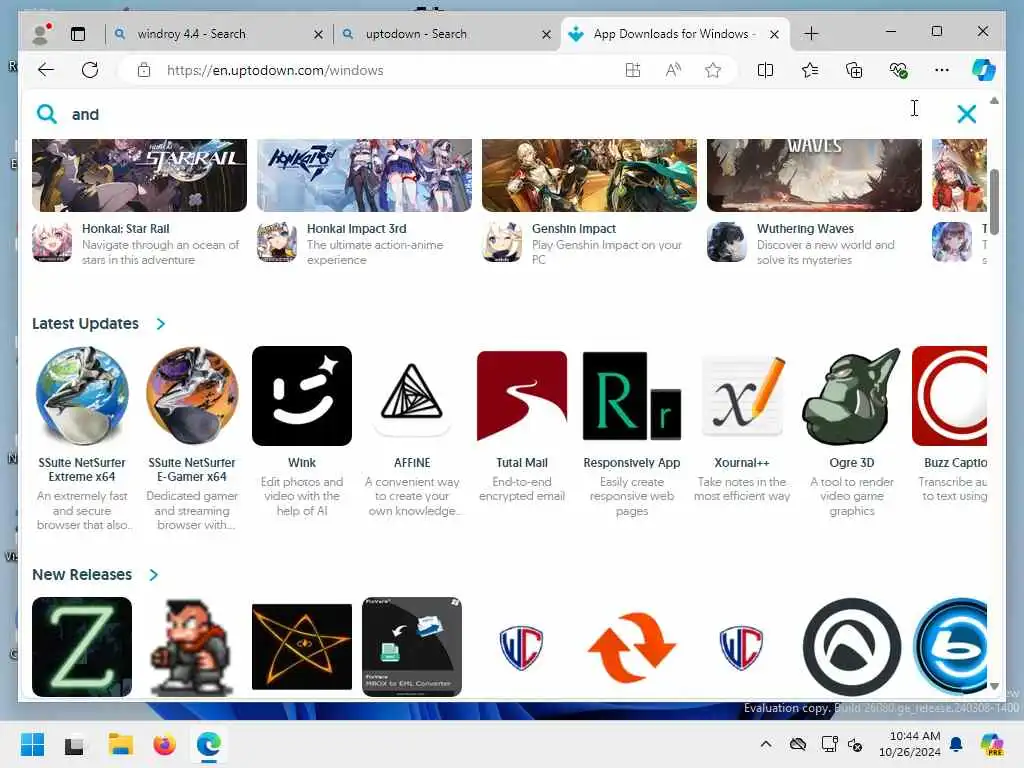Click the Honkai Impact 3rd title link

[x=357, y=229]
